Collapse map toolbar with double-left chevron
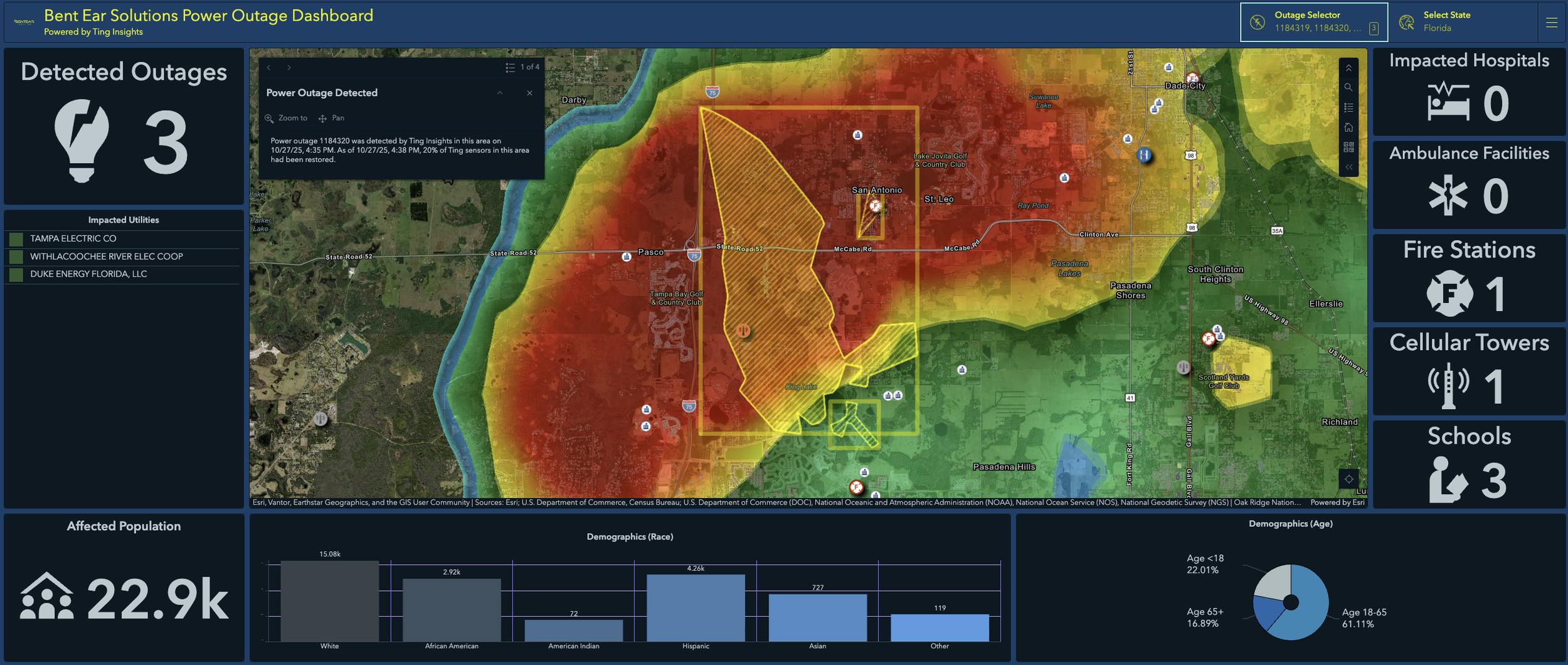Image resolution: width=1568 pixels, height=665 pixels. click(1348, 167)
